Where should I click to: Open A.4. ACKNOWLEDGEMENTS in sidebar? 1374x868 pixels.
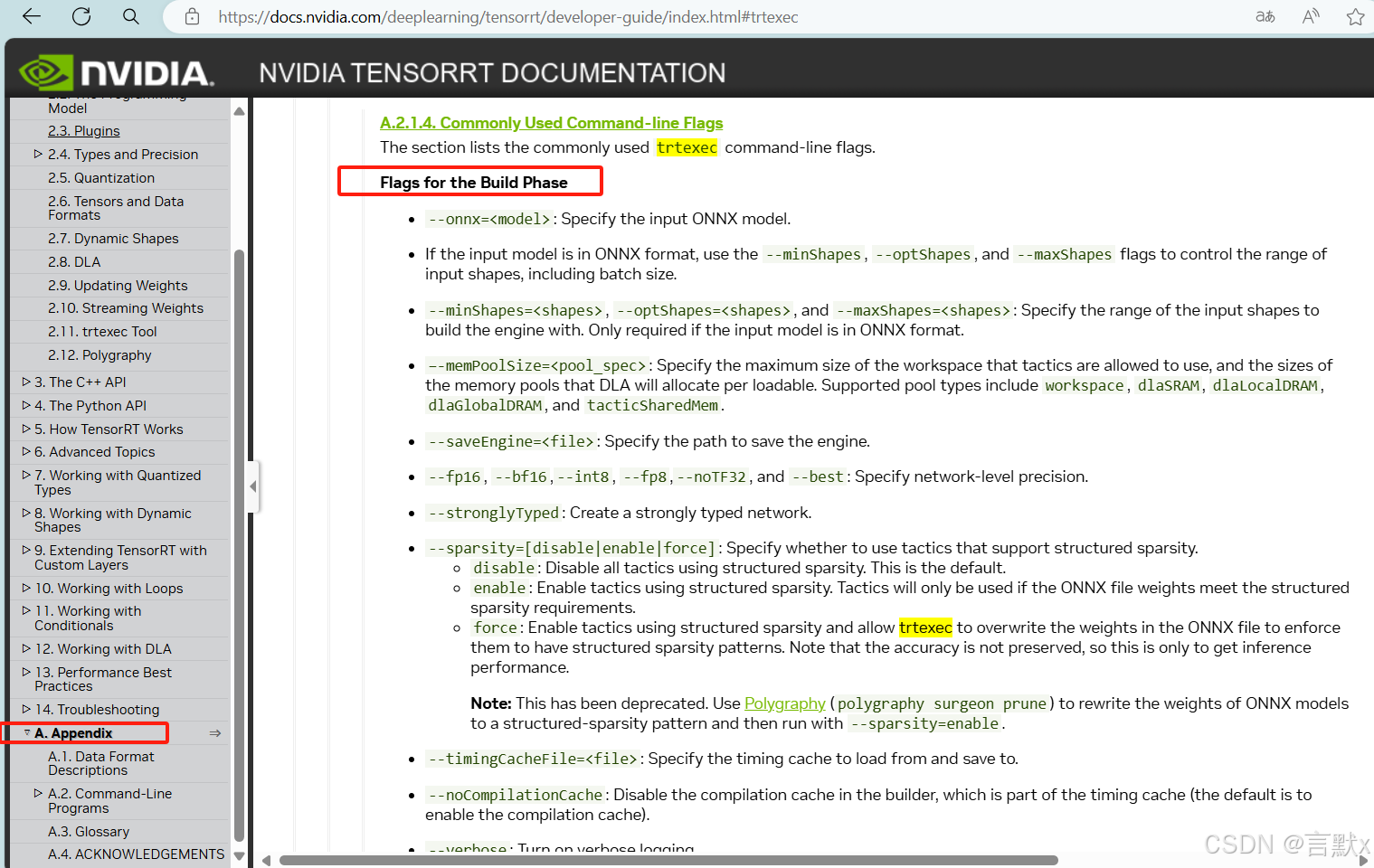coord(136,854)
